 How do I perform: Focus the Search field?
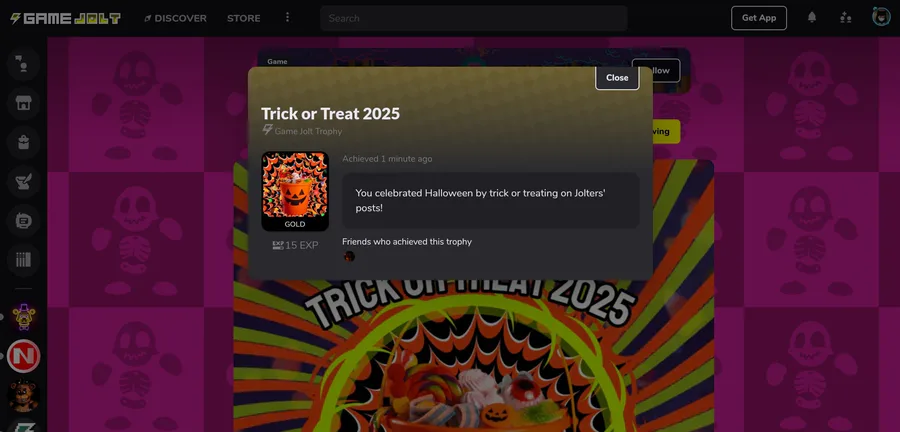pos(474,18)
